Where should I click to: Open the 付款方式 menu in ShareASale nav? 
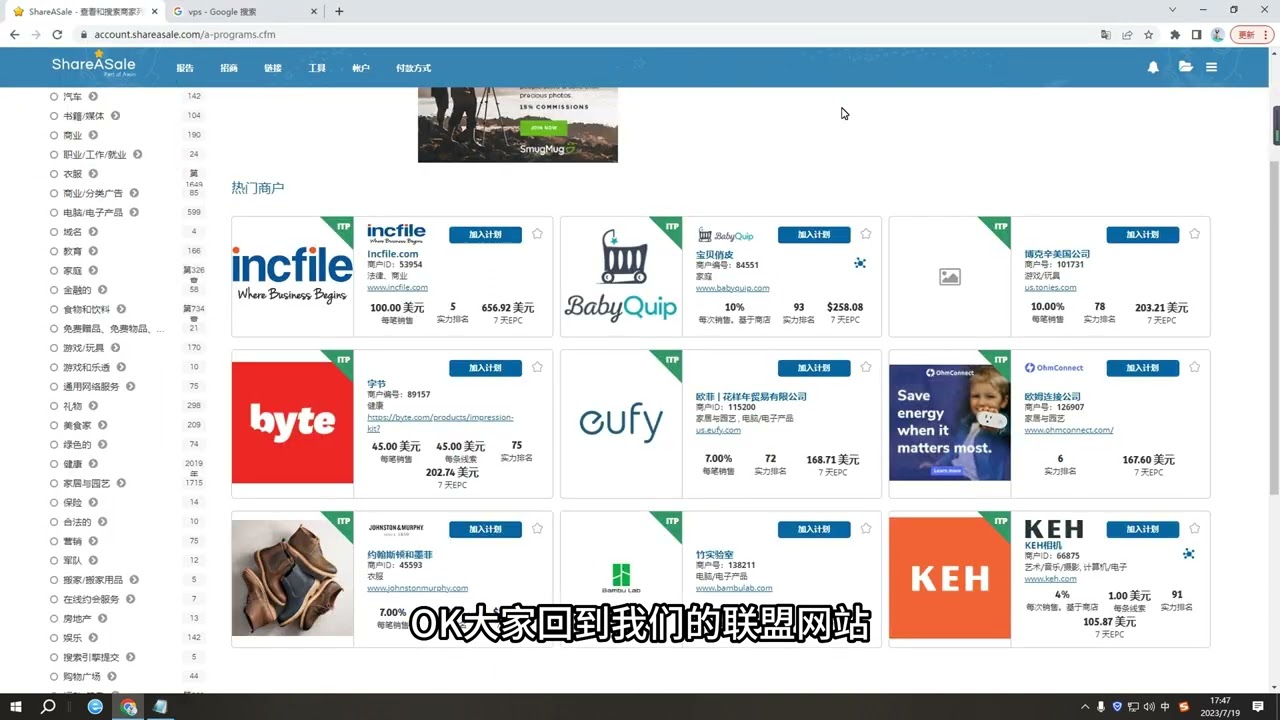tap(413, 68)
